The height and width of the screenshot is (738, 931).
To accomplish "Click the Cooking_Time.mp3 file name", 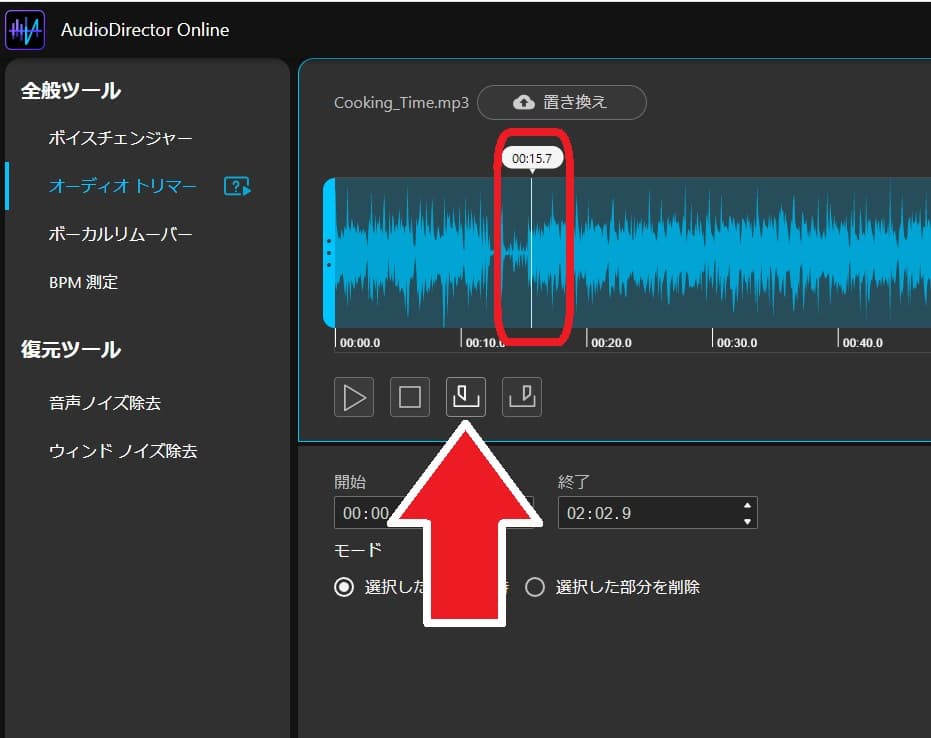I will (x=401, y=103).
